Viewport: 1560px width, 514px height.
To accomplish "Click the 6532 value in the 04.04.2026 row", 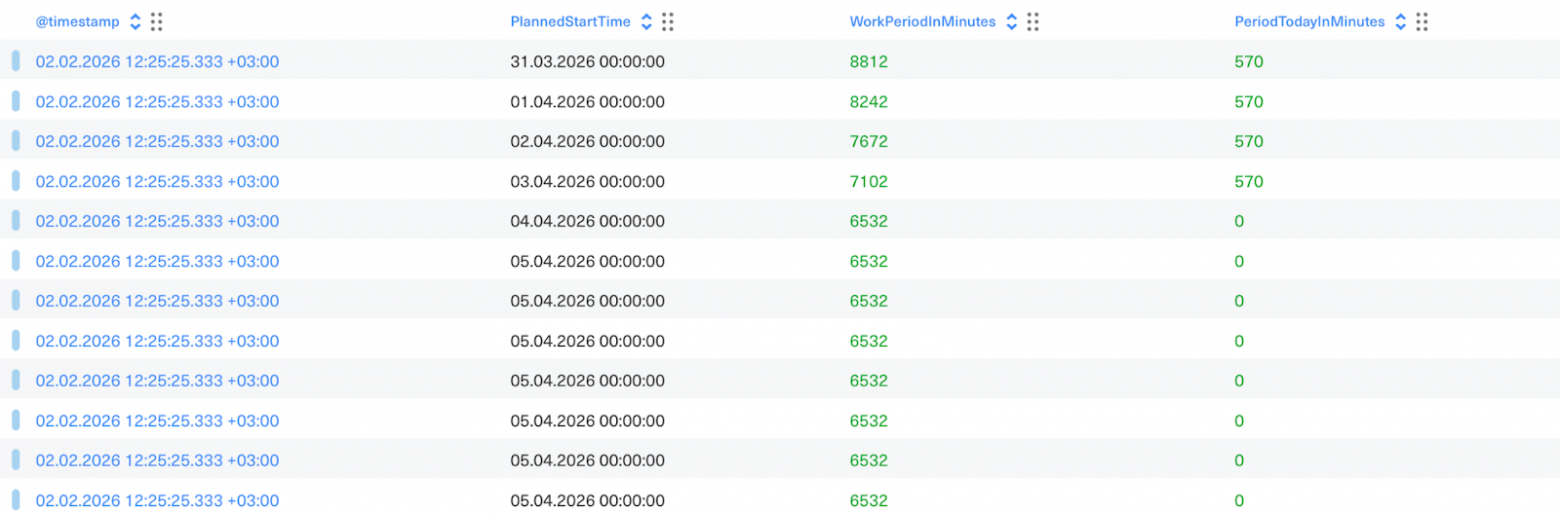I will coord(869,222).
